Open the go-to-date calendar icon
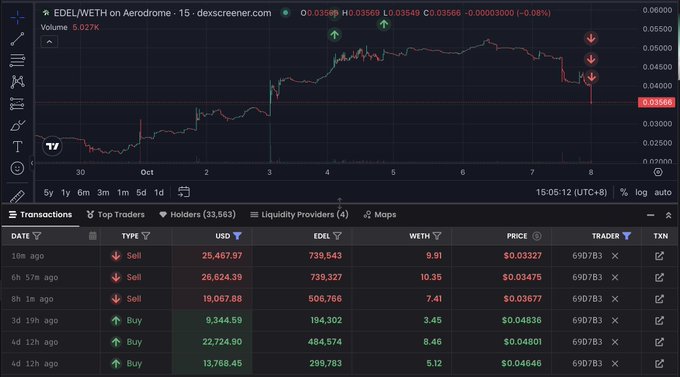The height and width of the screenshot is (377, 680). coord(184,192)
